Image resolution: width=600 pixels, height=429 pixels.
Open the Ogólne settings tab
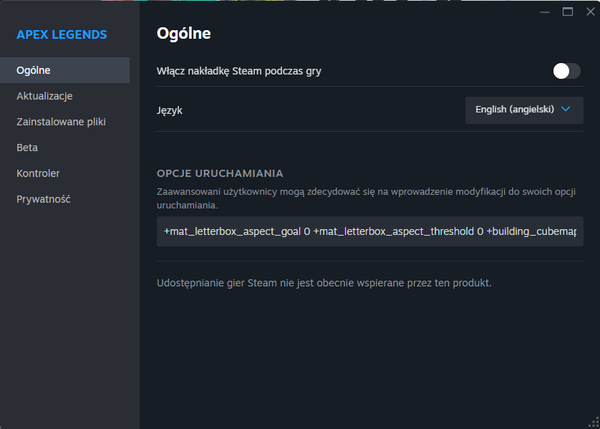pos(65,70)
